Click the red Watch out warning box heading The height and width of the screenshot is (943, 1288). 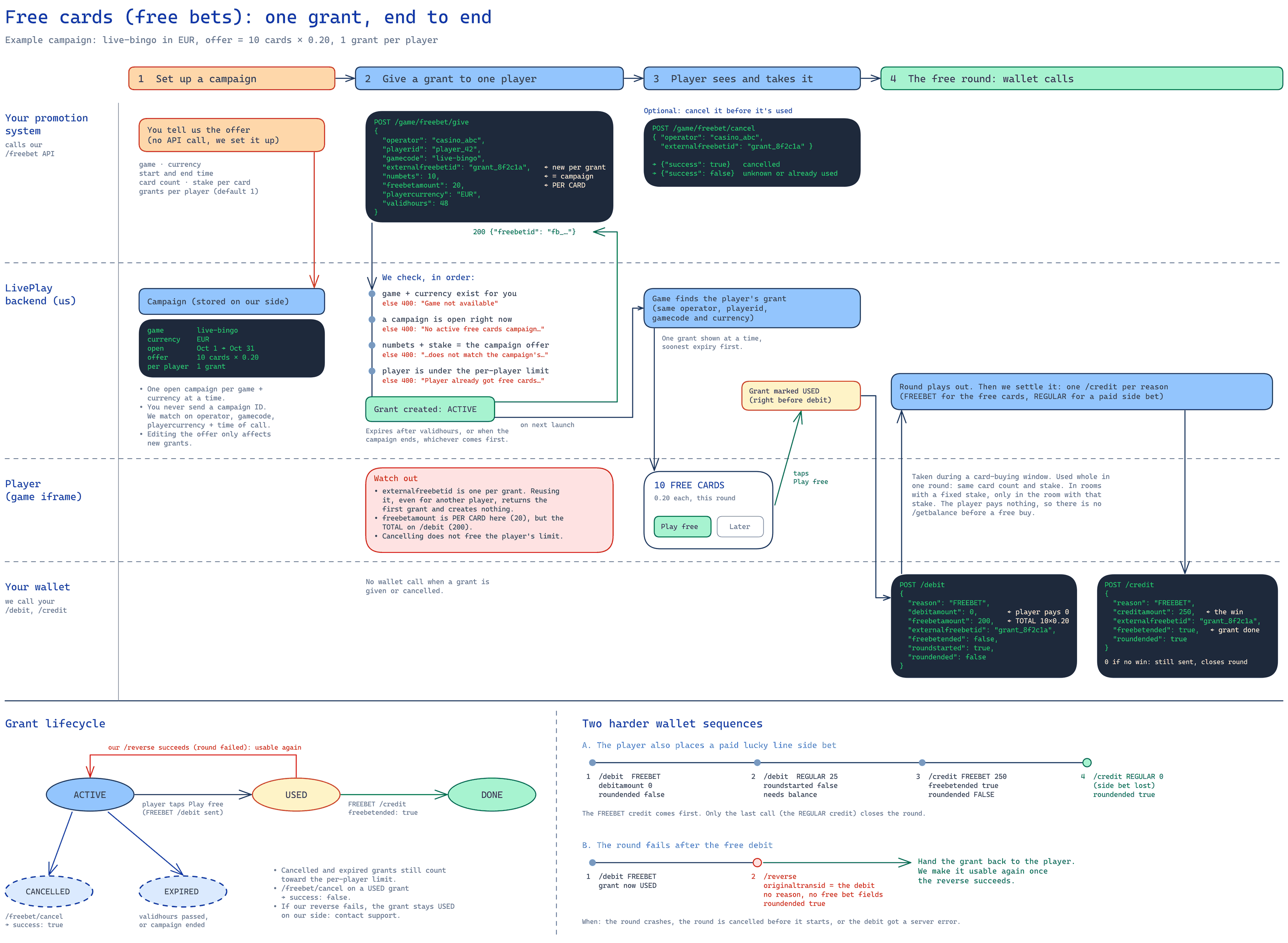click(396, 478)
